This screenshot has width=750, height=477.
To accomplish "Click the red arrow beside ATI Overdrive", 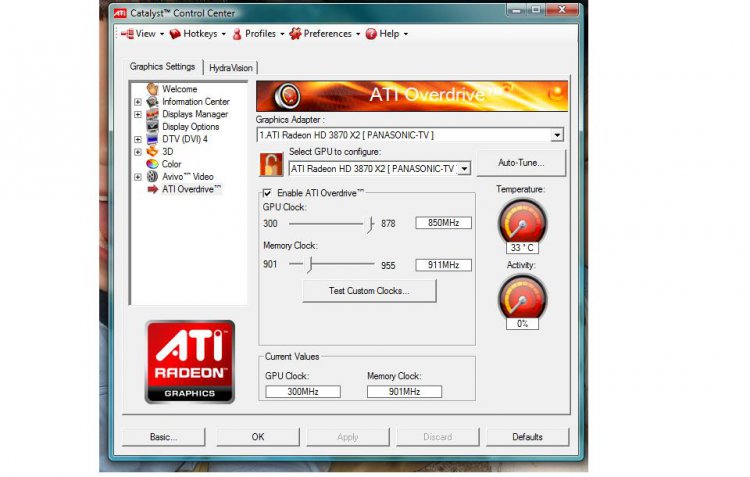I will tap(153, 189).
